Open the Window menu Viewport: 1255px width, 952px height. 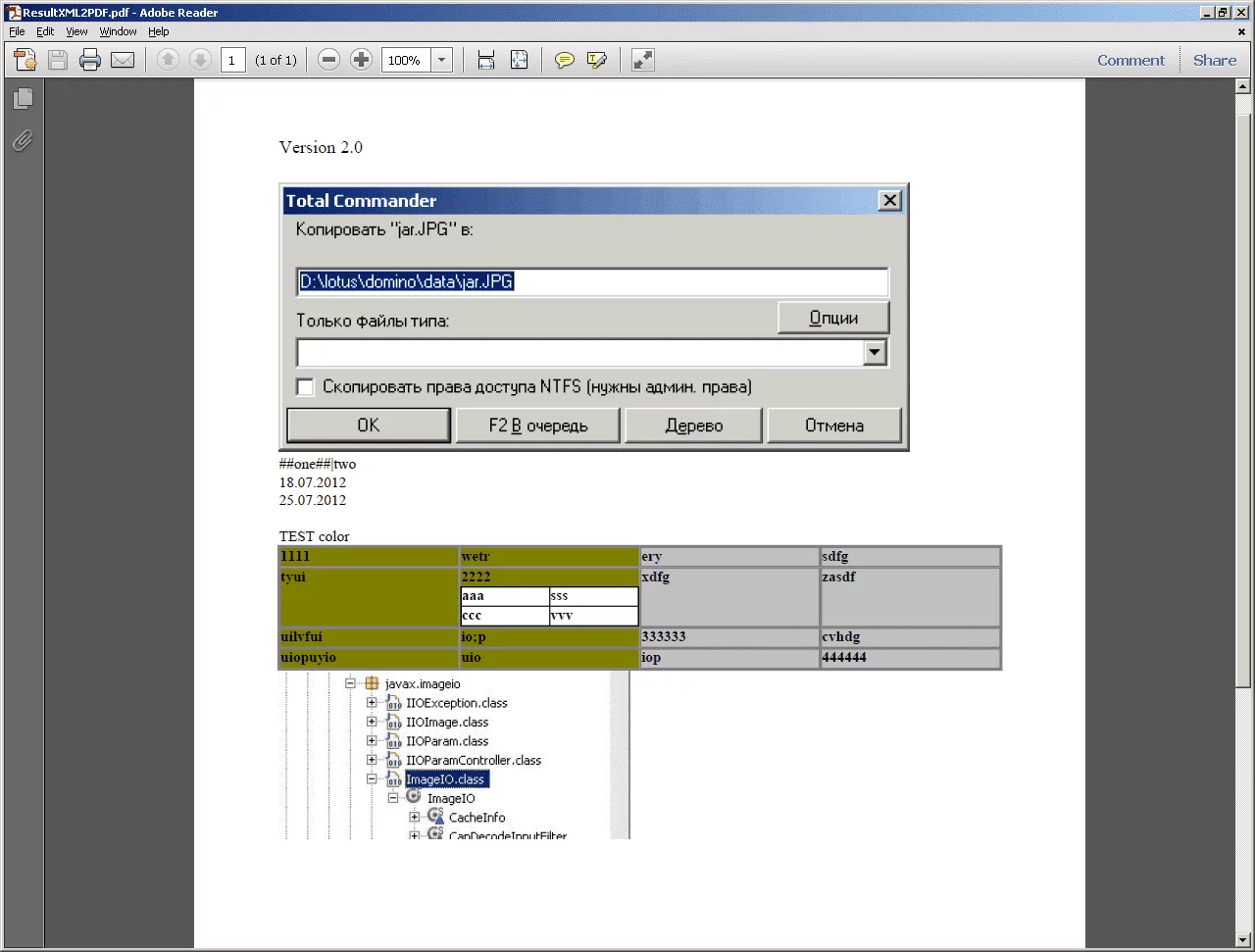118,31
